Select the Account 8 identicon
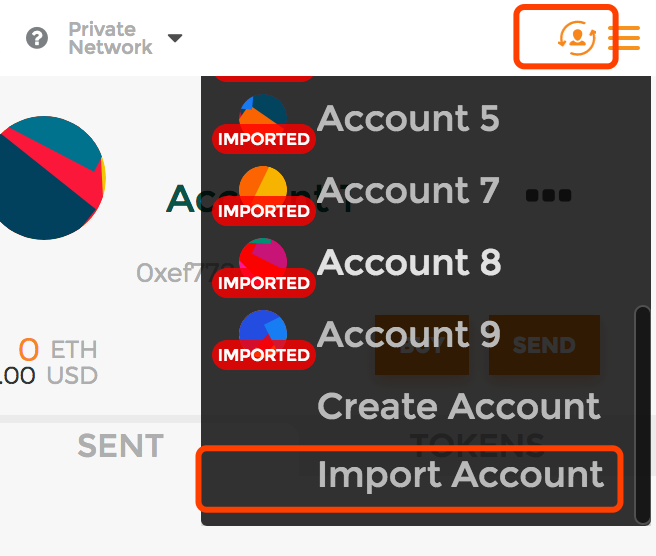 point(263,257)
